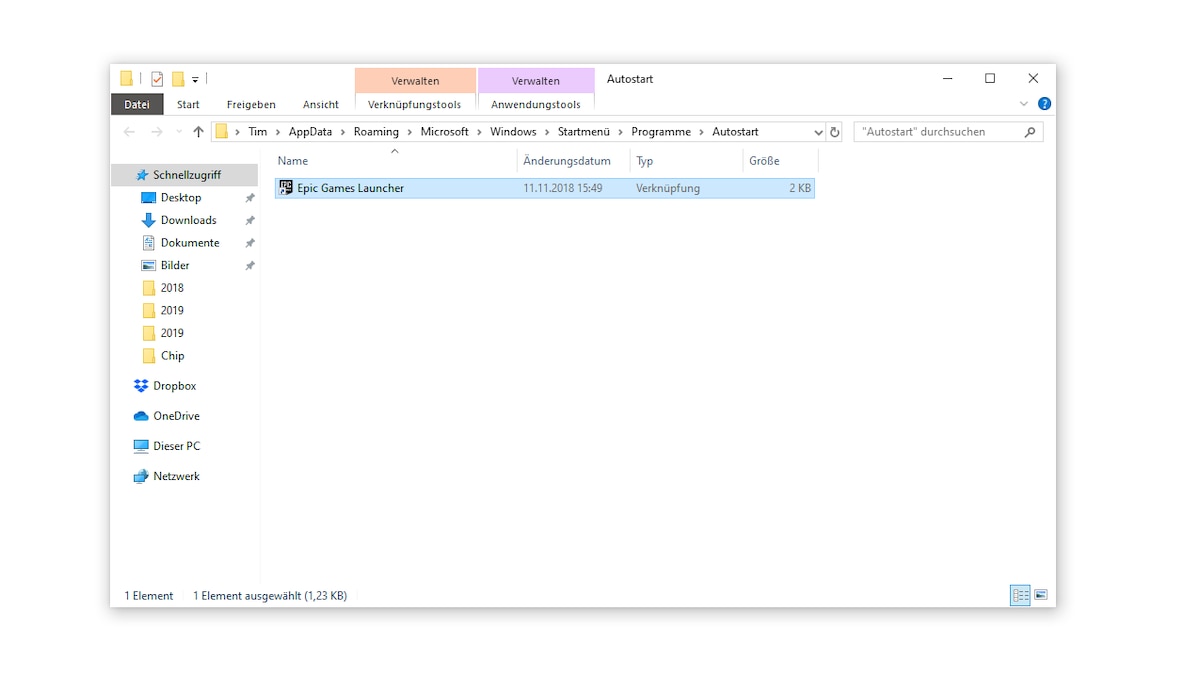Unpin Downloads from quick access
The height and width of the screenshot is (675, 1199).
(x=249, y=220)
